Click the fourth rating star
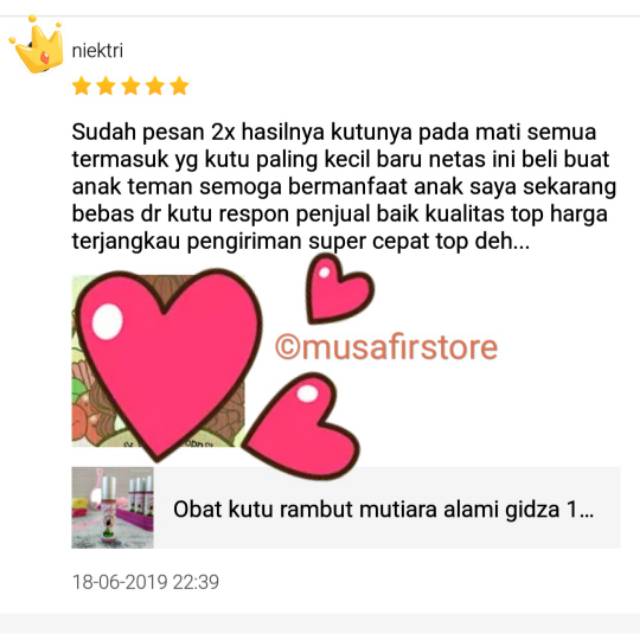The height and width of the screenshot is (640, 640). (155, 86)
